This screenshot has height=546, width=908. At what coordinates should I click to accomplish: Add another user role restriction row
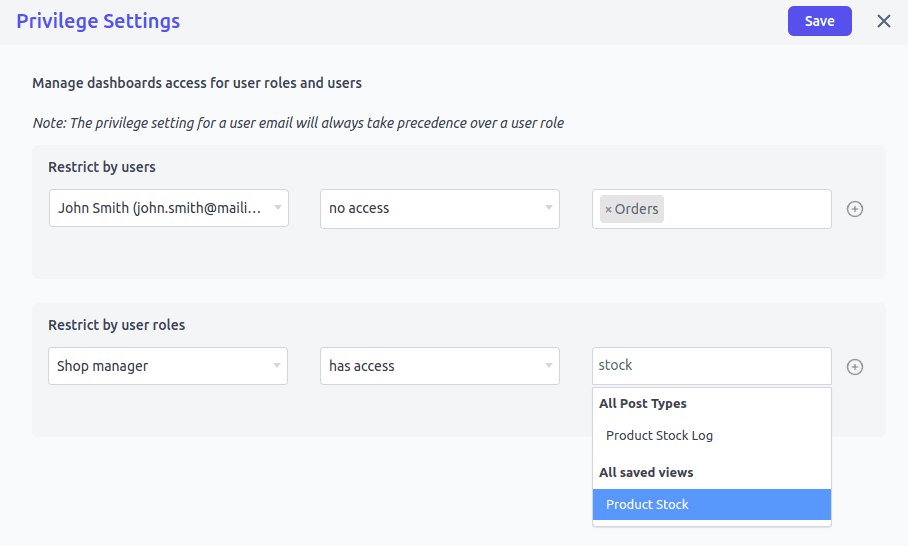[x=855, y=367]
